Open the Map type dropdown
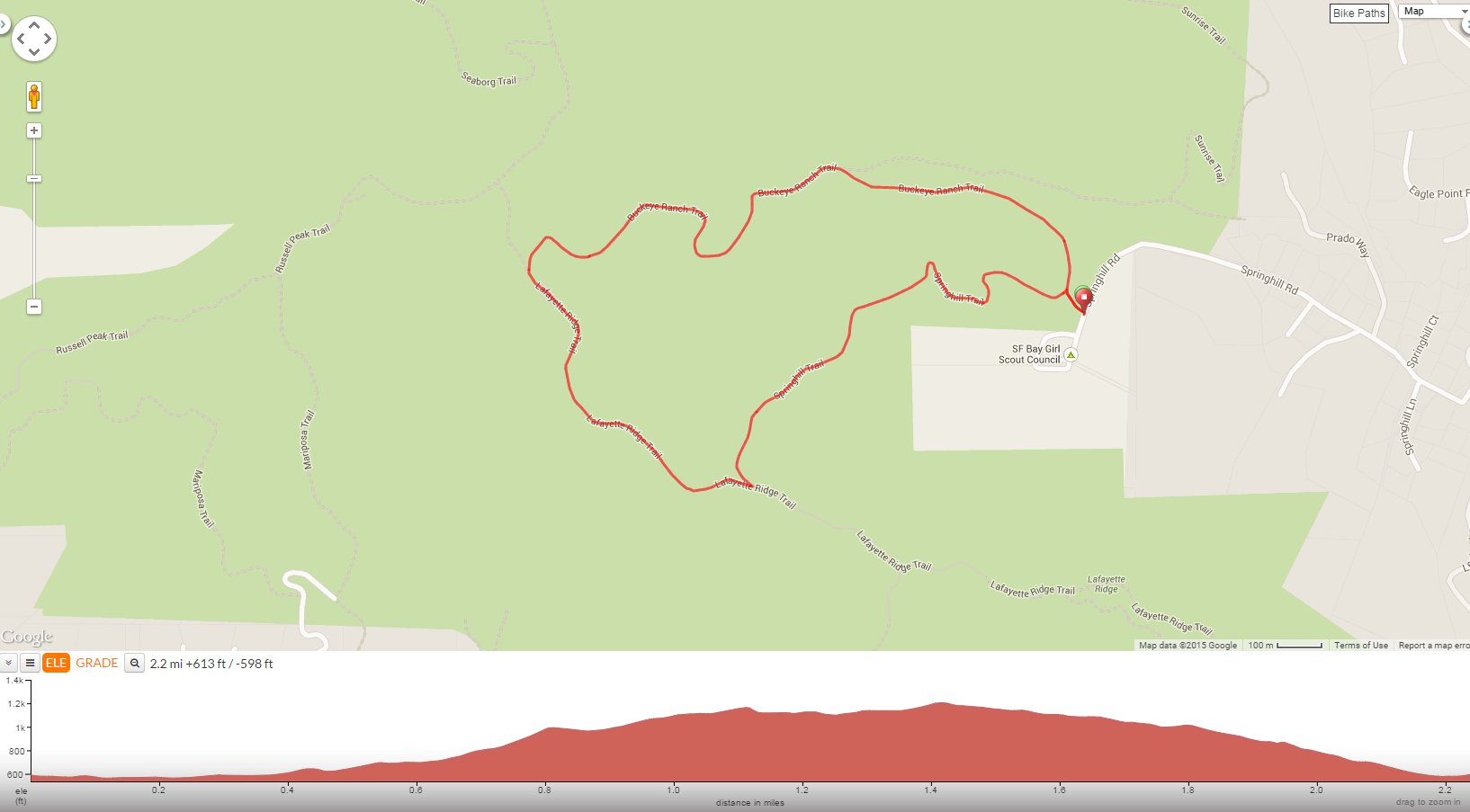Screen dimensions: 1470x812 tap(1434, 11)
